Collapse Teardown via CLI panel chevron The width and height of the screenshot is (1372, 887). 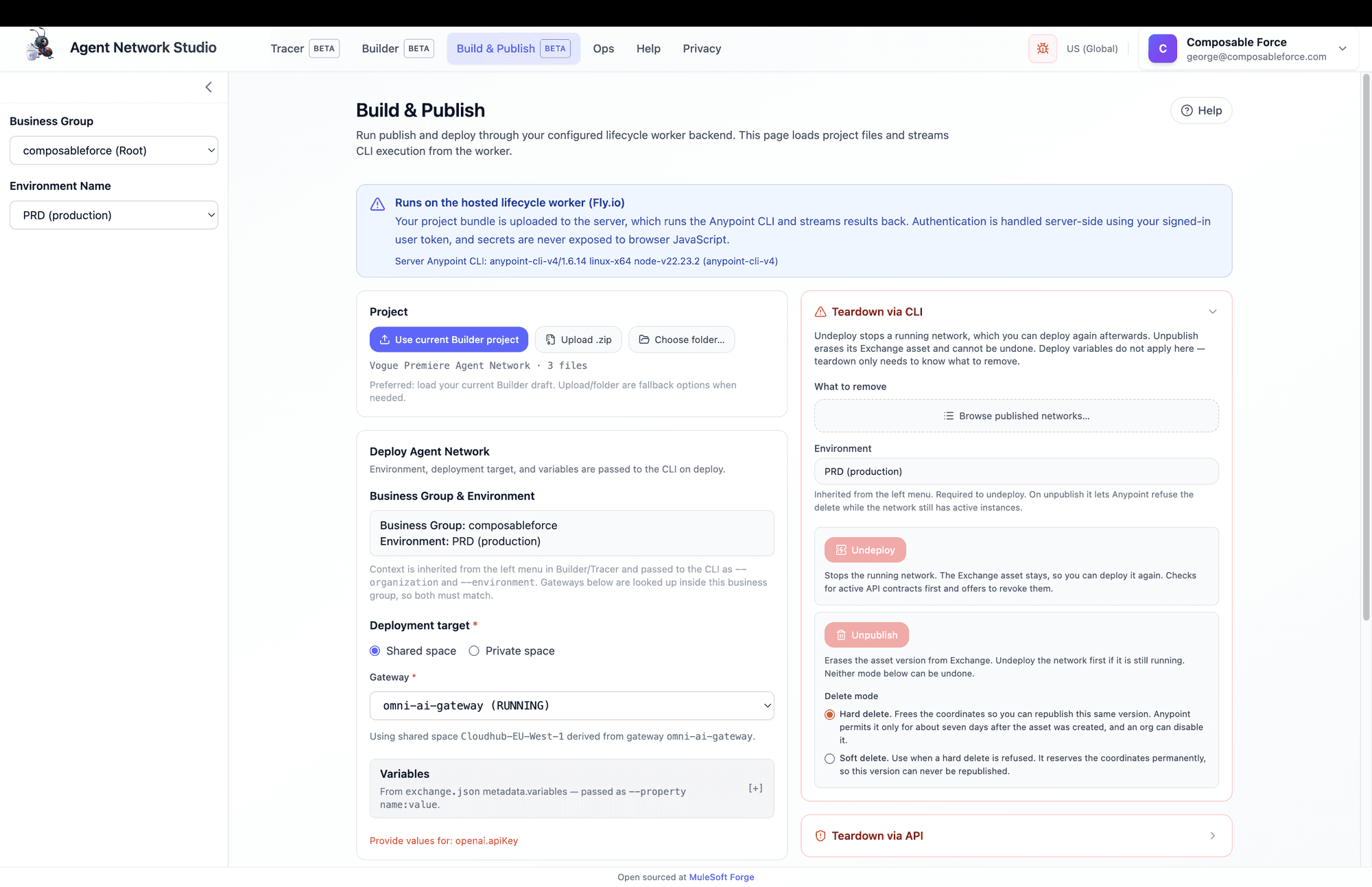pos(1213,312)
